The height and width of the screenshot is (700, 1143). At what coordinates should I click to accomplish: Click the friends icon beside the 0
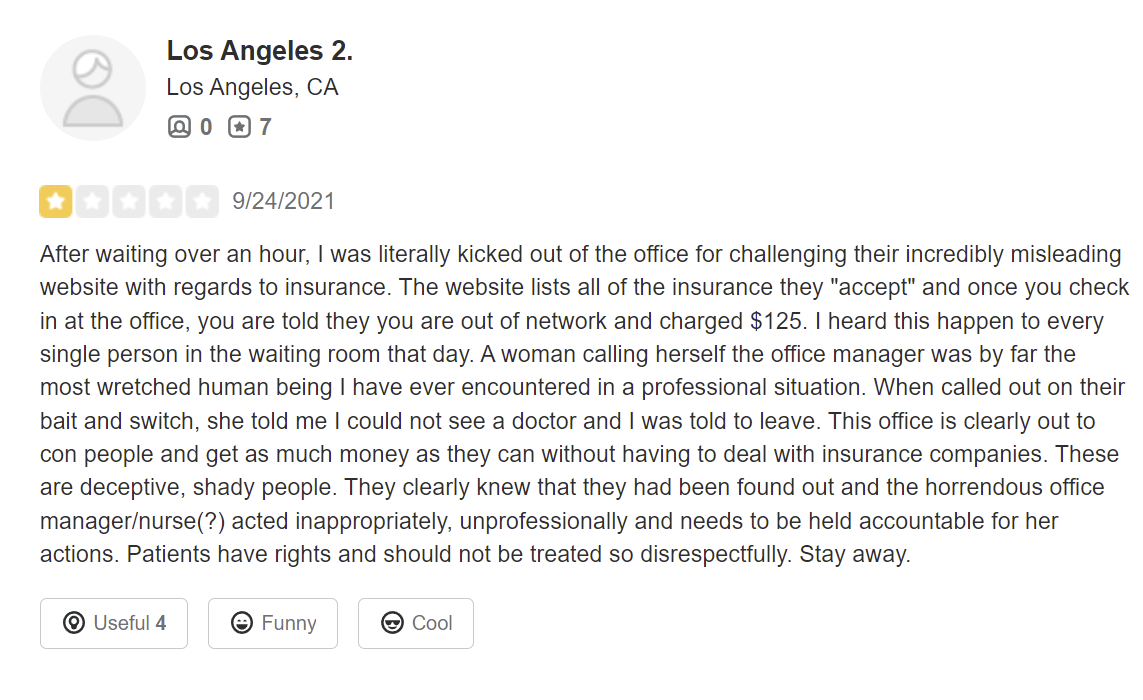pyautogui.click(x=179, y=127)
